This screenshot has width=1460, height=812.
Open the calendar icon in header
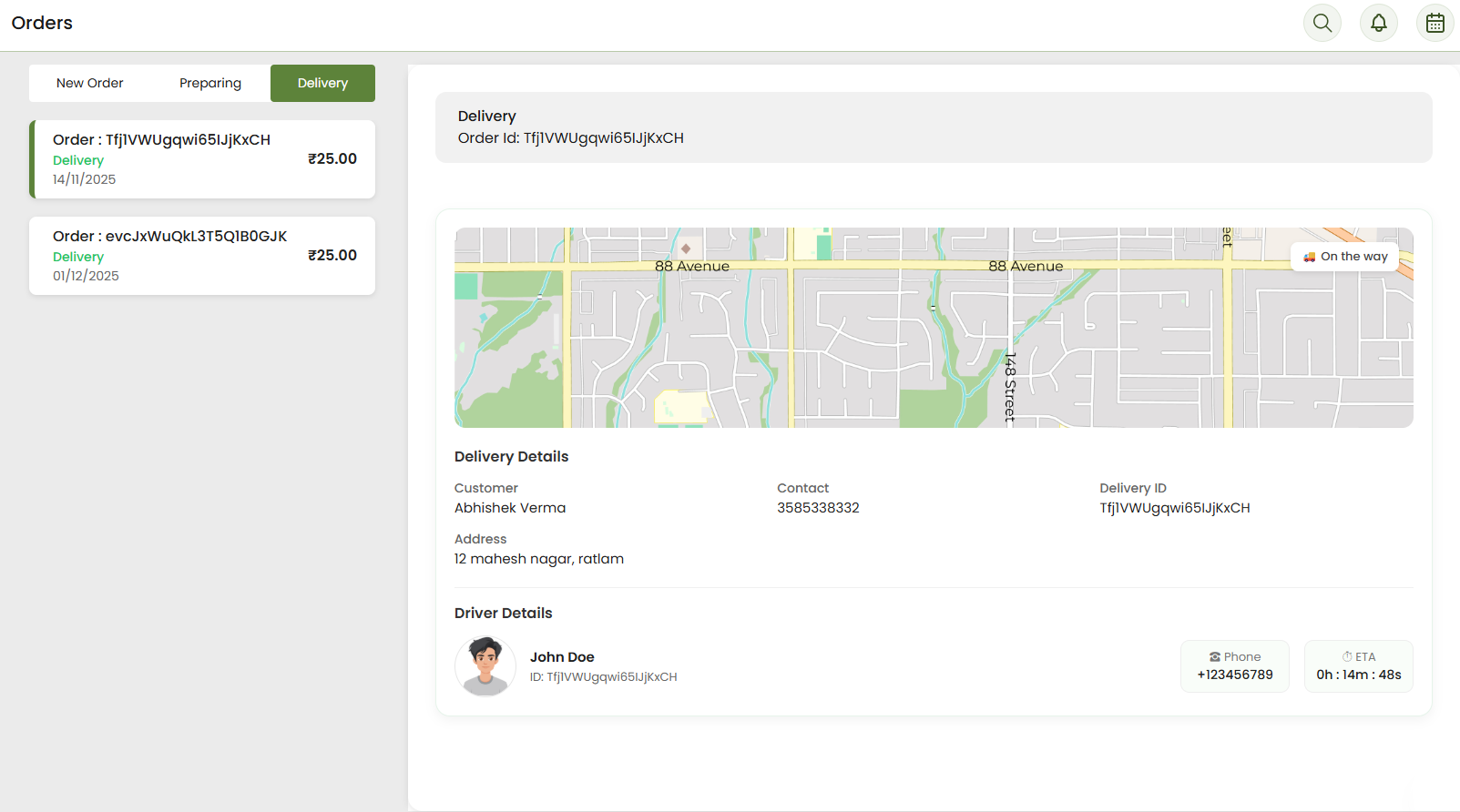tap(1434, 23)
